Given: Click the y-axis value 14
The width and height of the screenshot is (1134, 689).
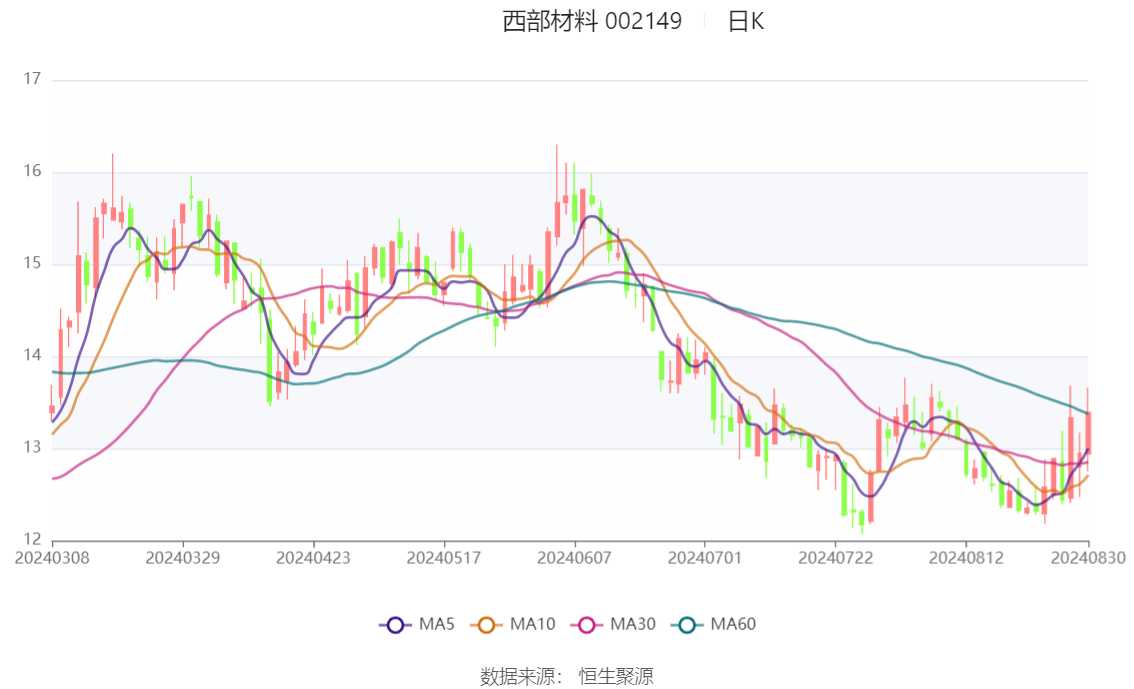Looking at the screenshot, I should tap(32, 356).
